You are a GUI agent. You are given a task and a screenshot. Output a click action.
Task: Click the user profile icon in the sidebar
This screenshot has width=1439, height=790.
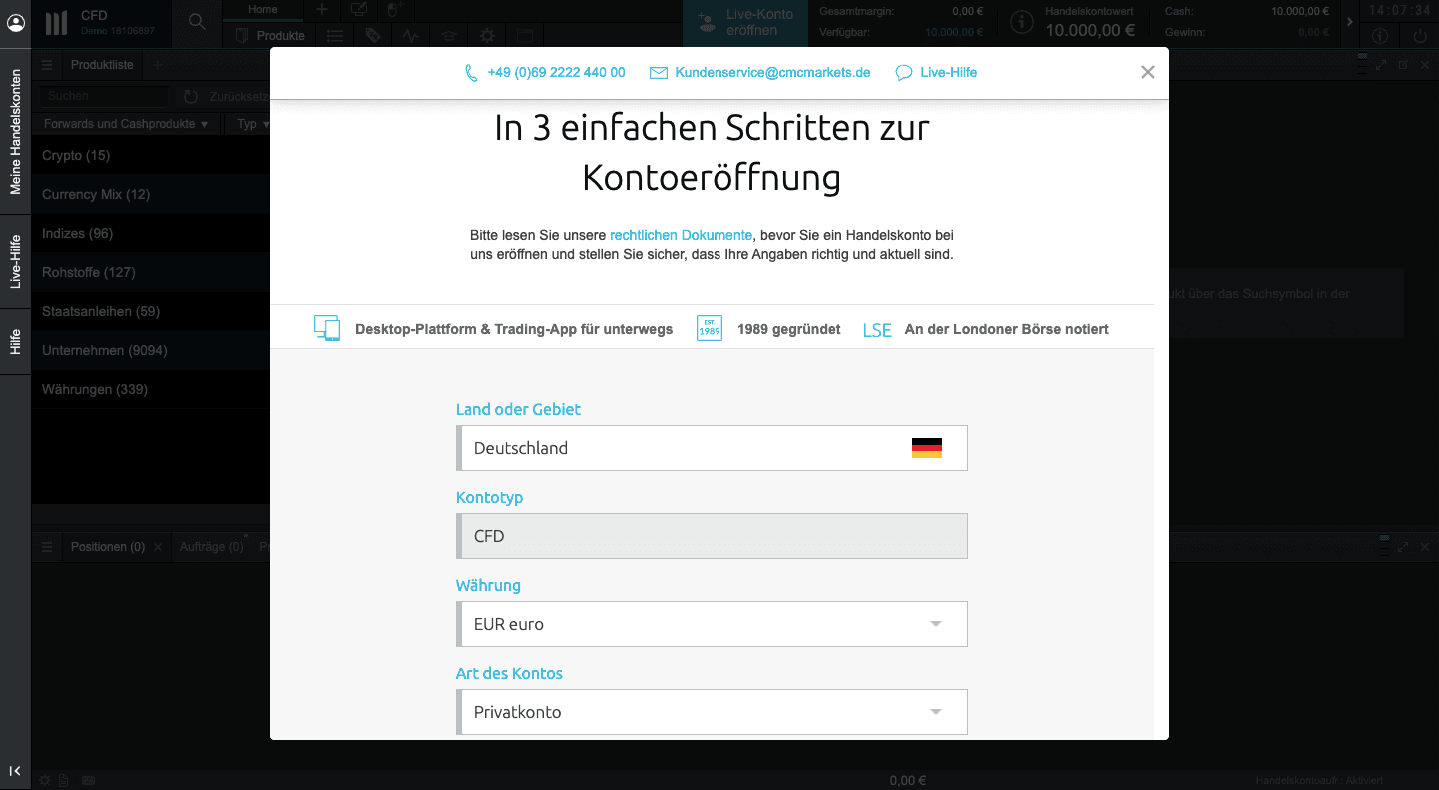pyautogui.click(x=15, y=23)
